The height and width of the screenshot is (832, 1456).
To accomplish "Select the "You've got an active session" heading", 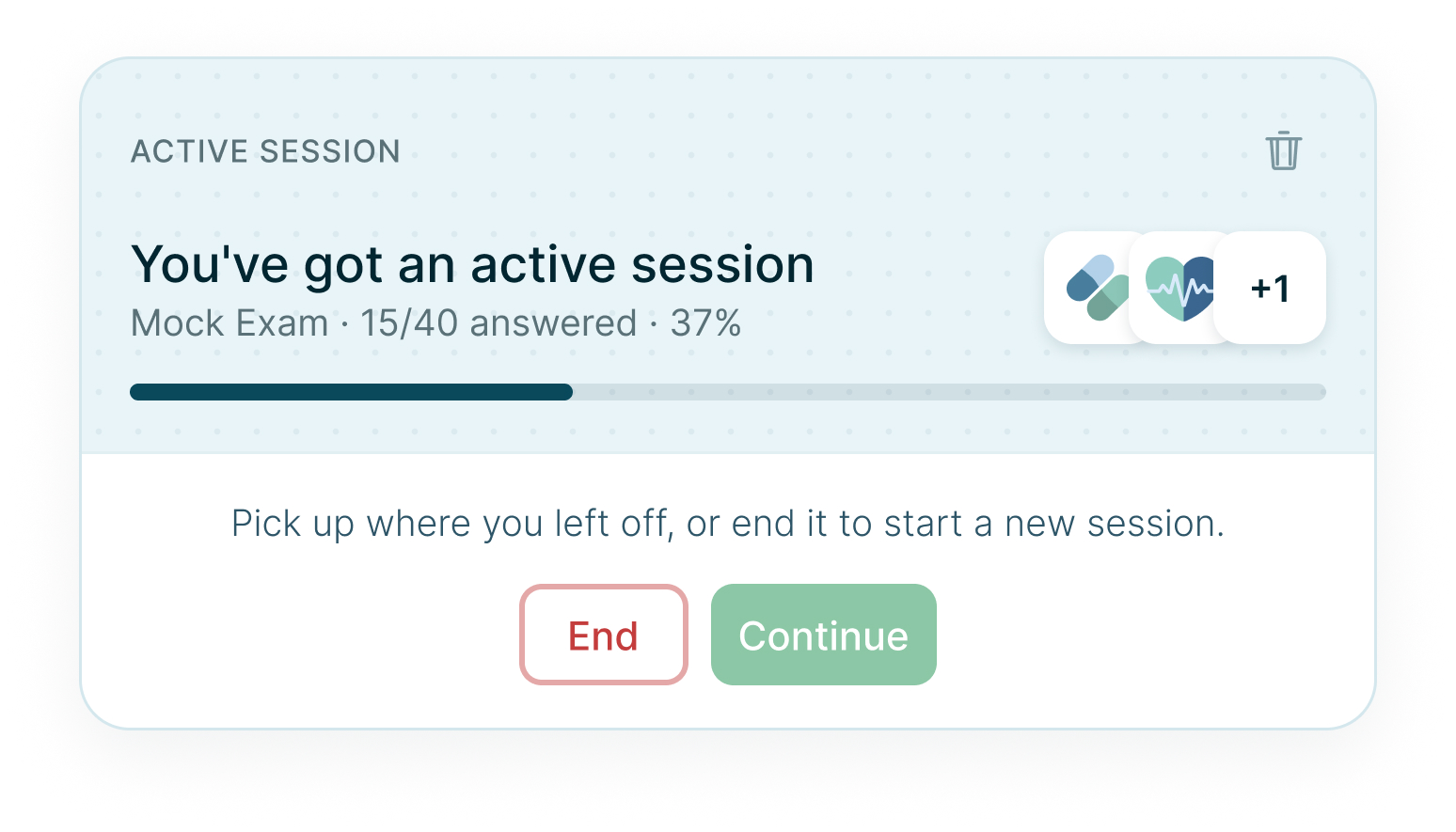I will [x=472, y=264].
